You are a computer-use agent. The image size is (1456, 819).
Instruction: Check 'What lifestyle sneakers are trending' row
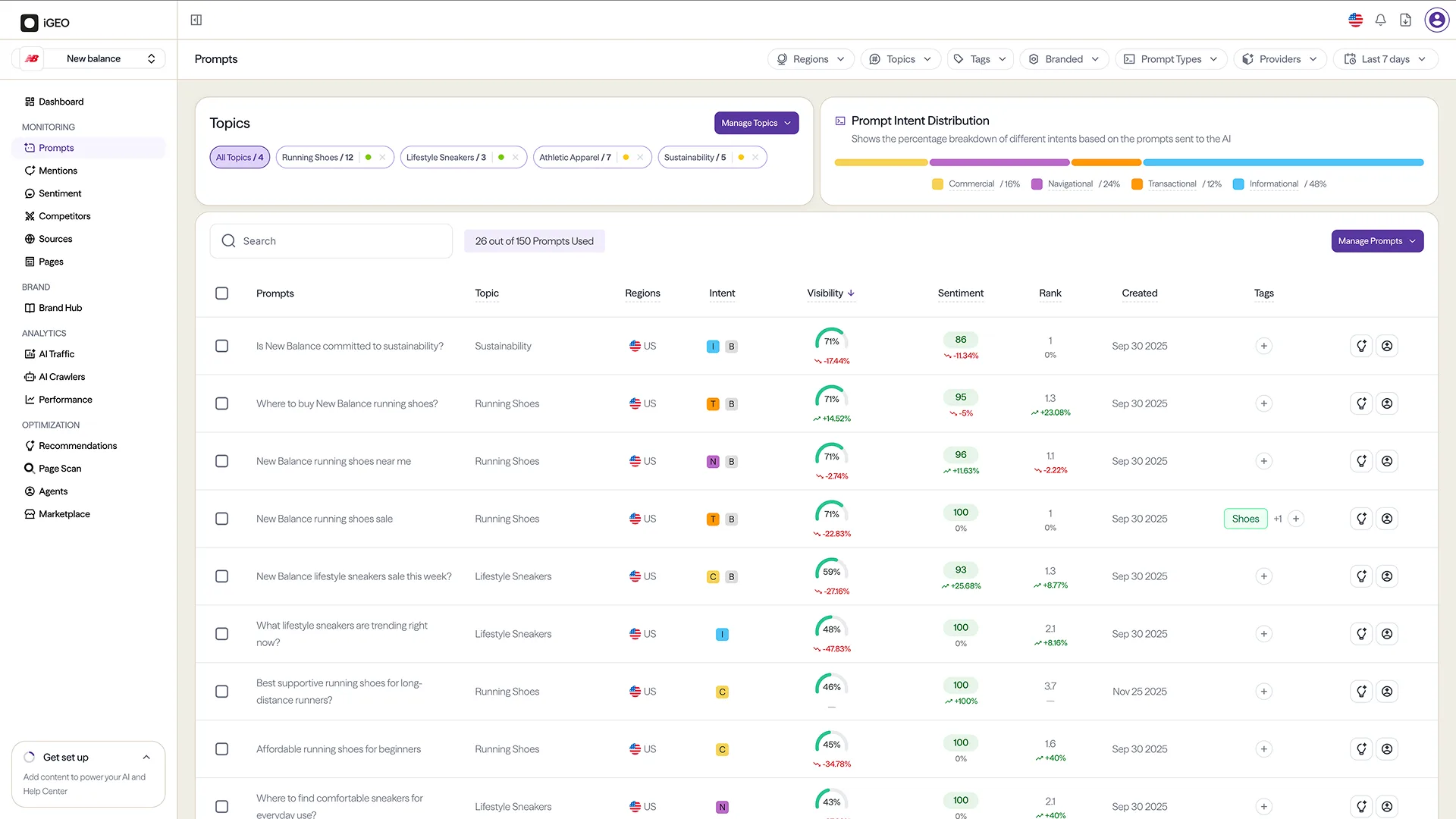(x=221, y=634)
